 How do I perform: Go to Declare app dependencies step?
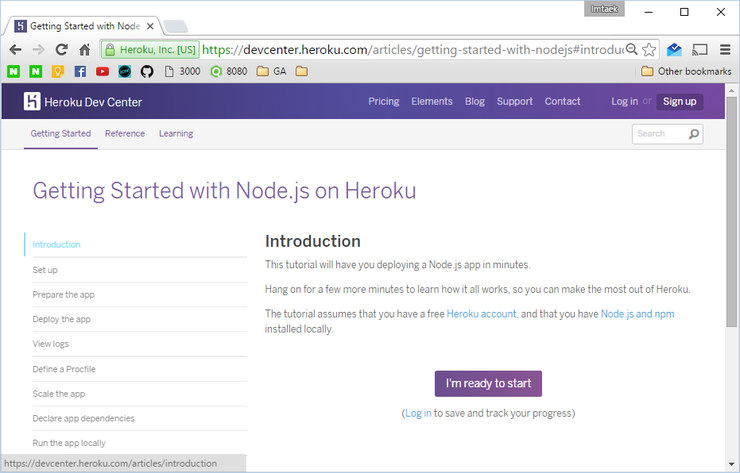(83, 418)
